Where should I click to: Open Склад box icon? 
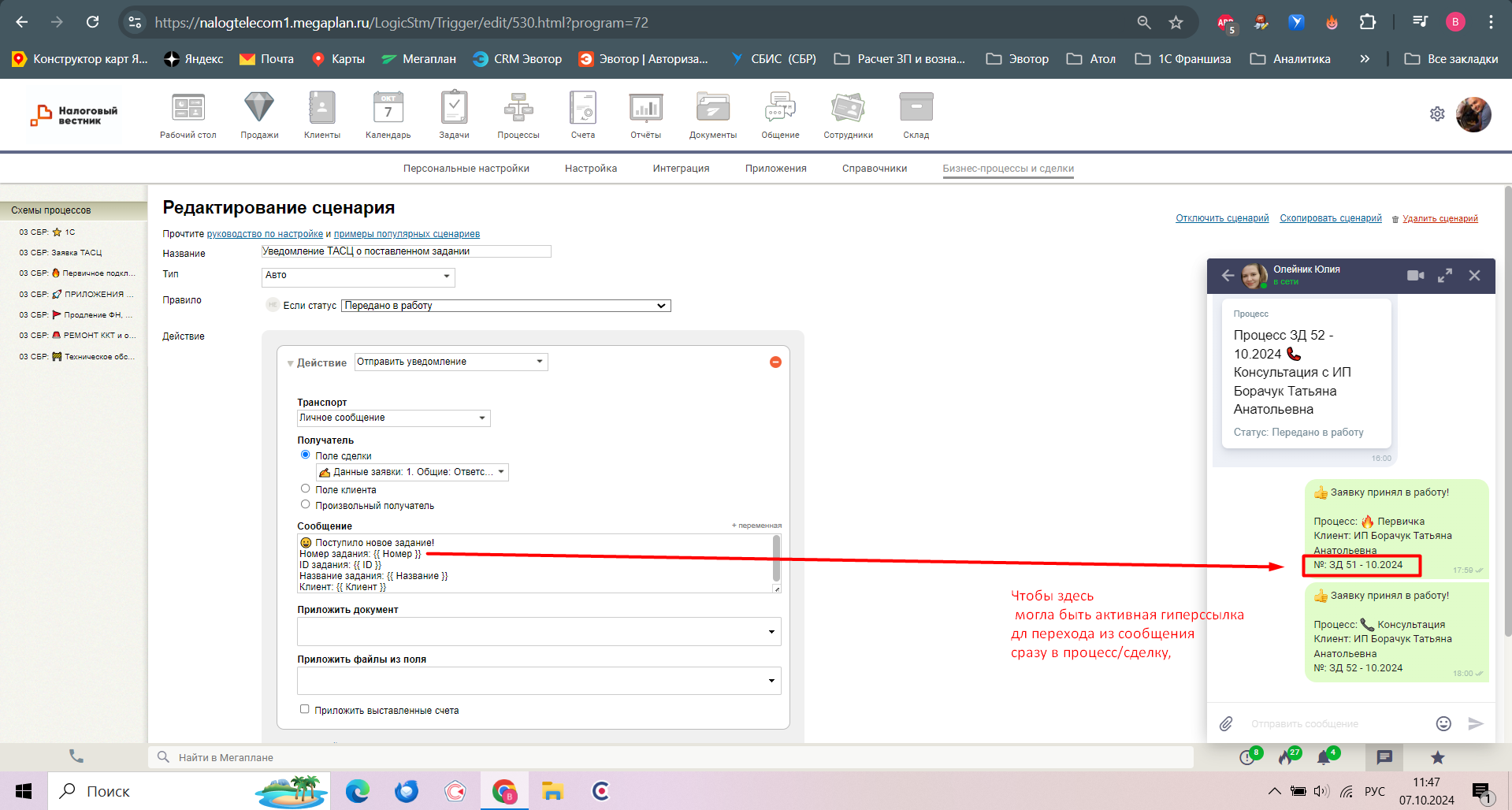[916, 108]
